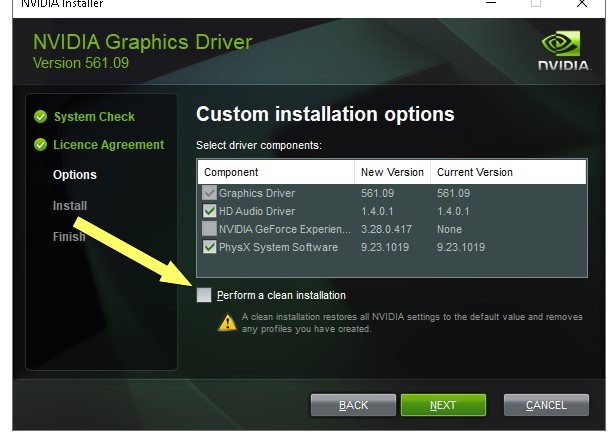This screenshot has width=614, height=447.
Task: Click HD Audio Driver current version 1.4.0.1
Action: (x=453, y=211)
